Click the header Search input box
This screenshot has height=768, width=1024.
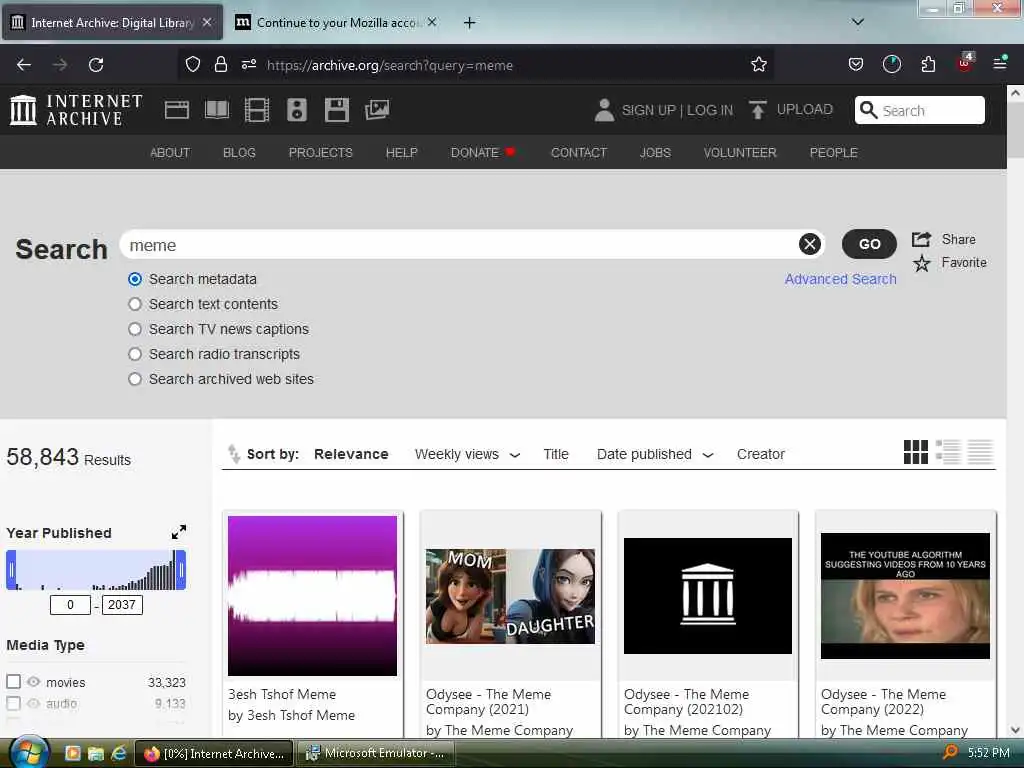point(920,110)
